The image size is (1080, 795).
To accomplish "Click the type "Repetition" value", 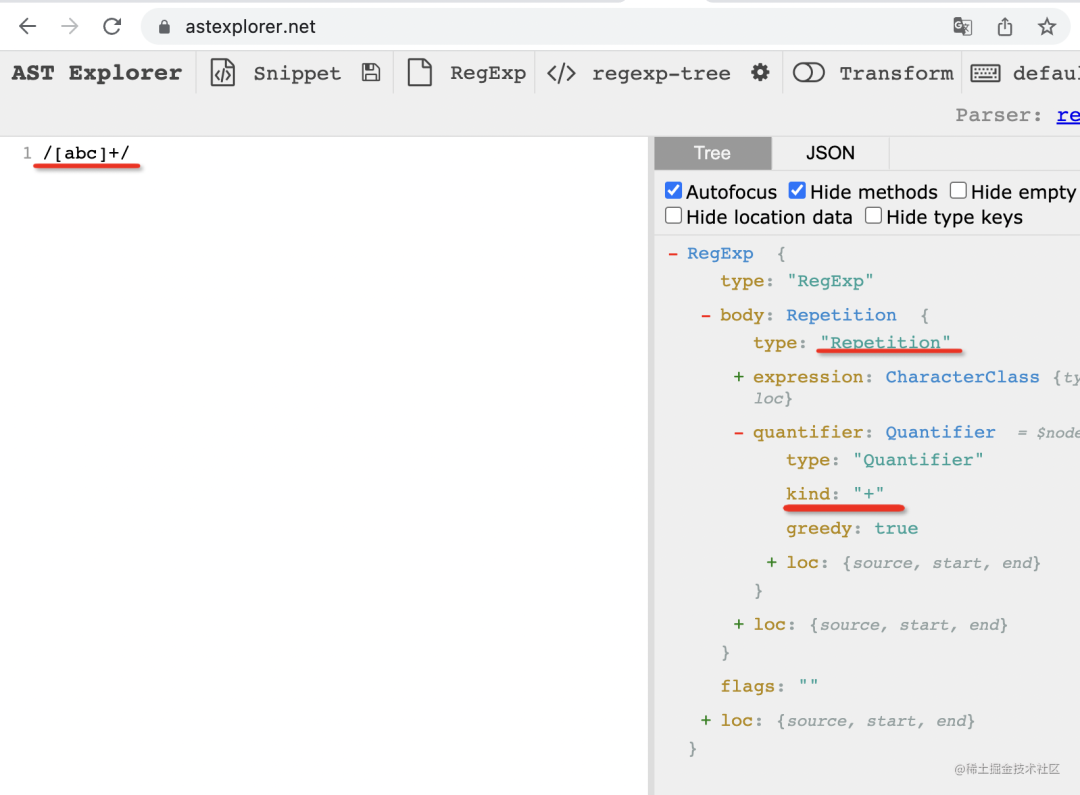I will click(885, 342).
